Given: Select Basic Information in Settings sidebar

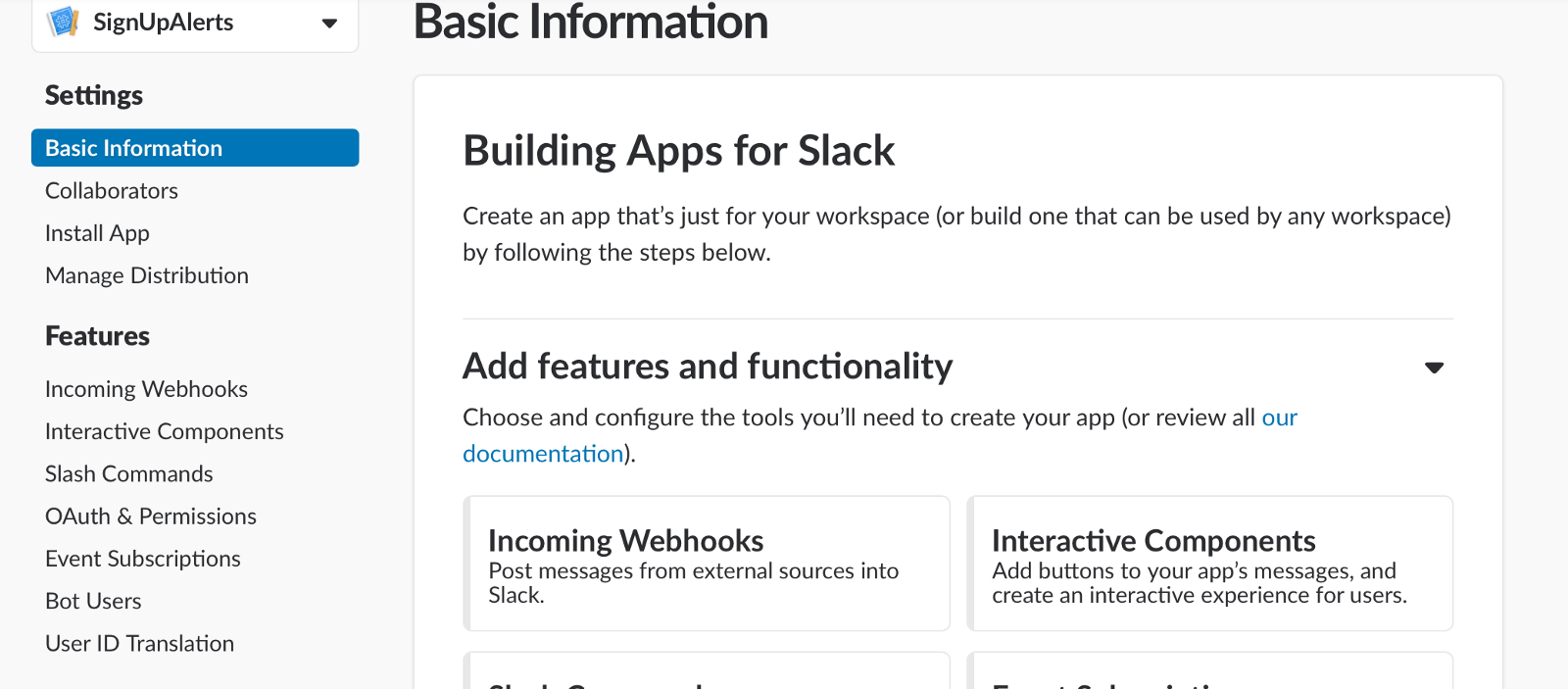Looking at the screenshot, I should click(195, 148).
